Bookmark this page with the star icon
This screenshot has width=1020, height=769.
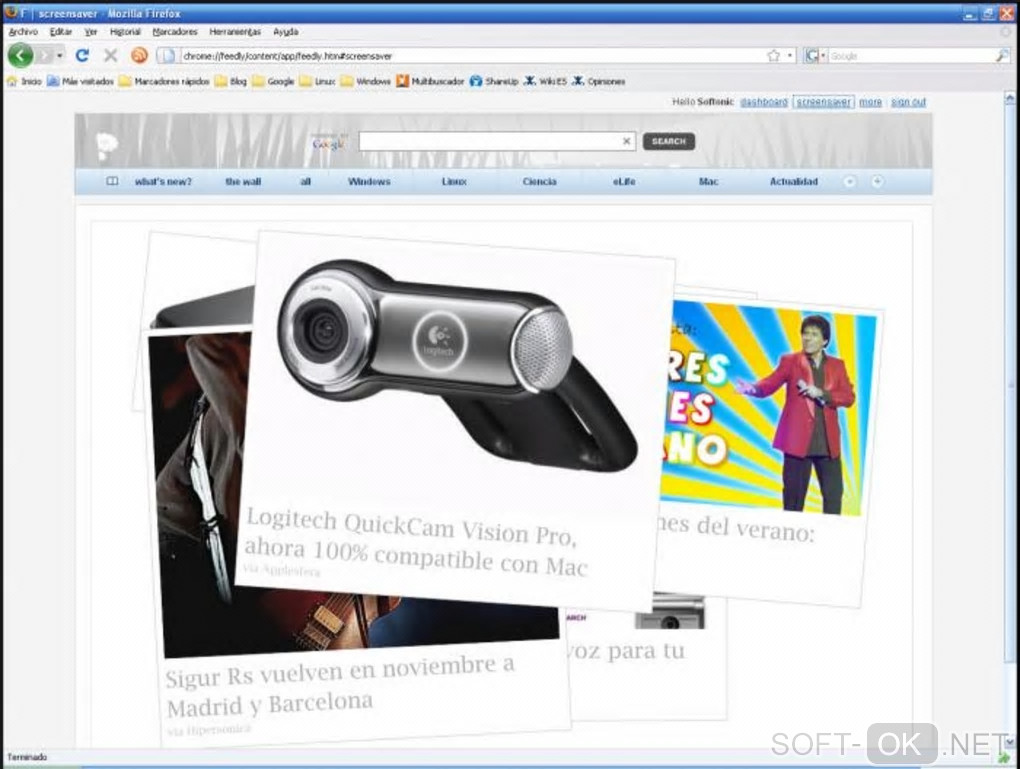773,56
